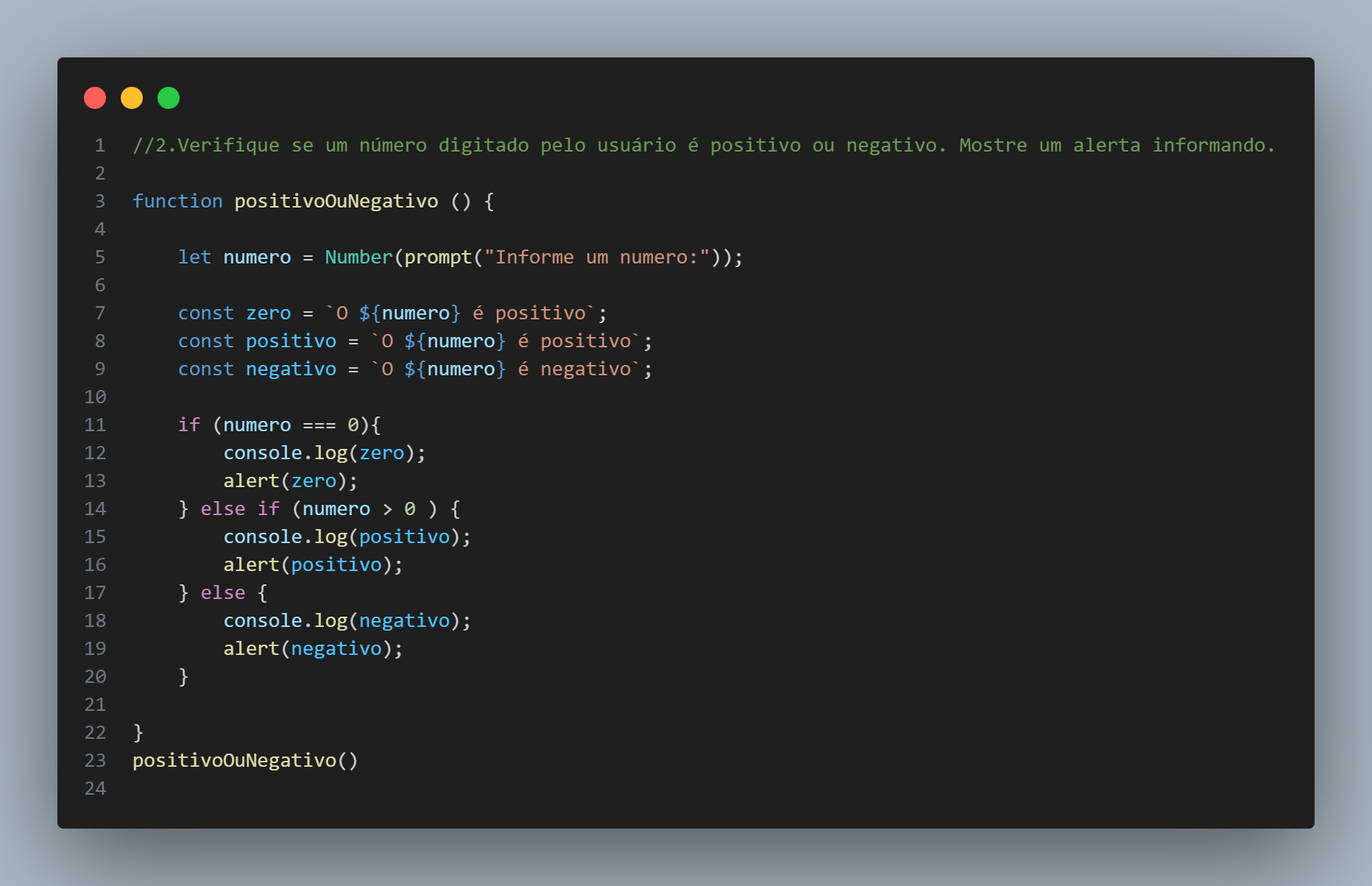Click the 'Number' call on line 5
The width and height of the screenshot is (1372, 886).
point(358,258)
